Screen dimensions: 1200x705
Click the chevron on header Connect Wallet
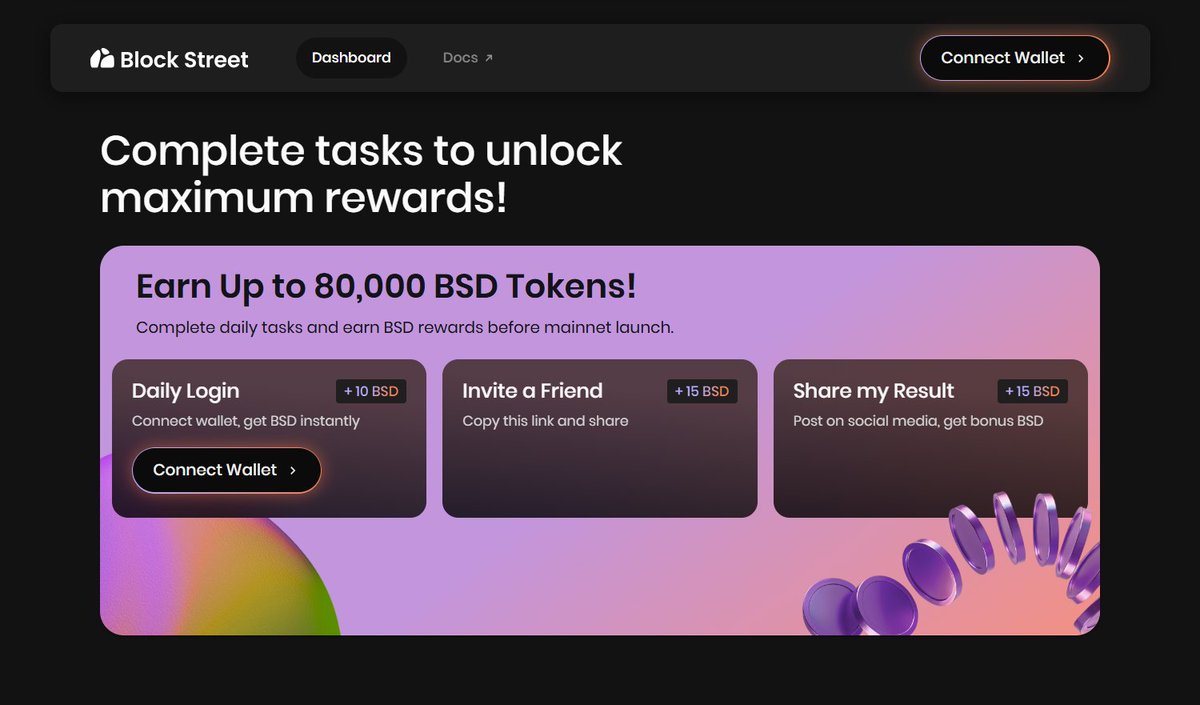(x=1081, y=58)
